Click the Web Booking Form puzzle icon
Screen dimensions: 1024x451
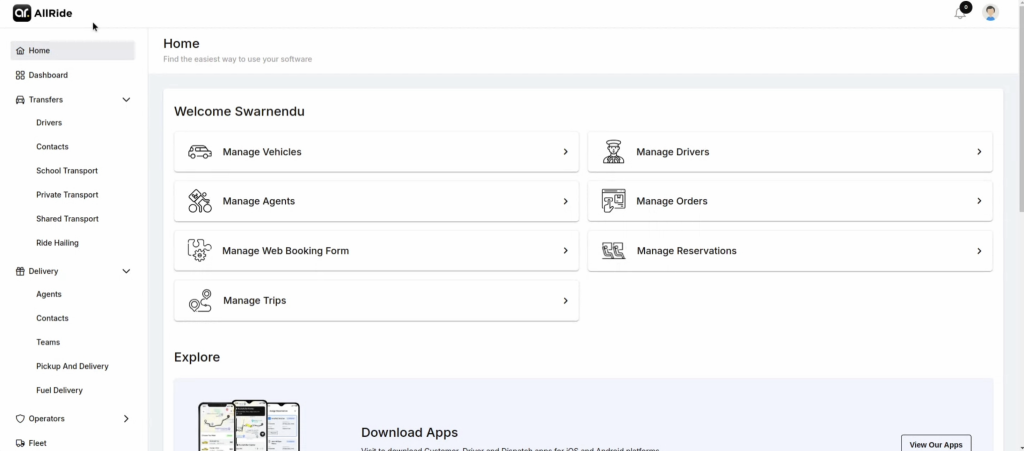(199, 251)
